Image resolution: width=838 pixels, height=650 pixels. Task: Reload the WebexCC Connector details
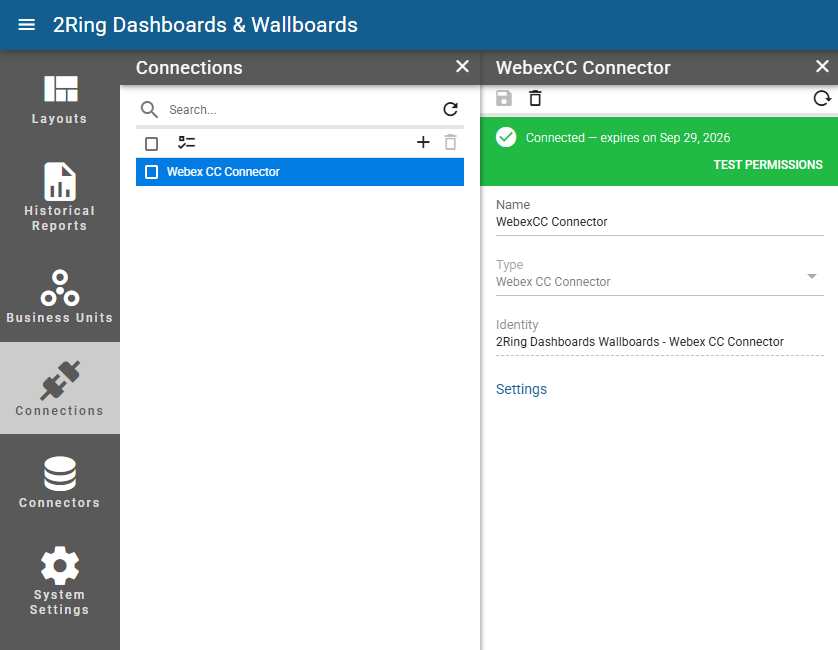[x=822, y=98]
